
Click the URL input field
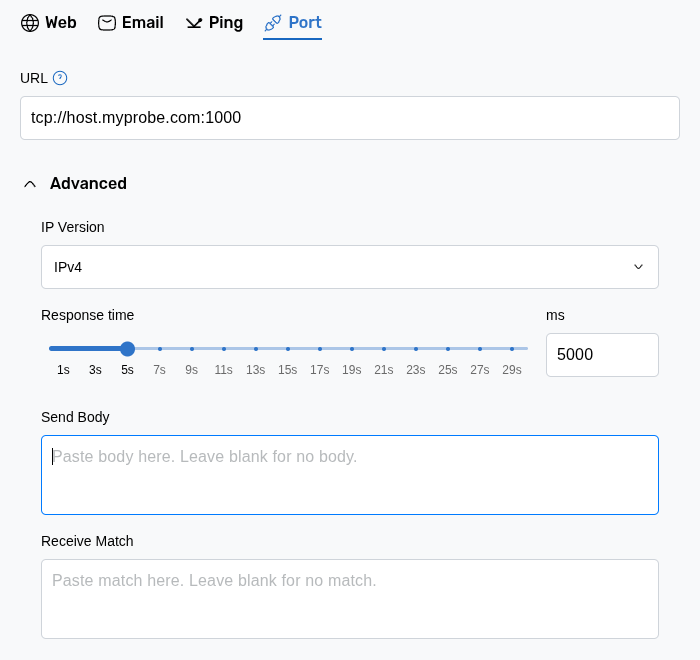pyautogui.click(x=350, y=118)
